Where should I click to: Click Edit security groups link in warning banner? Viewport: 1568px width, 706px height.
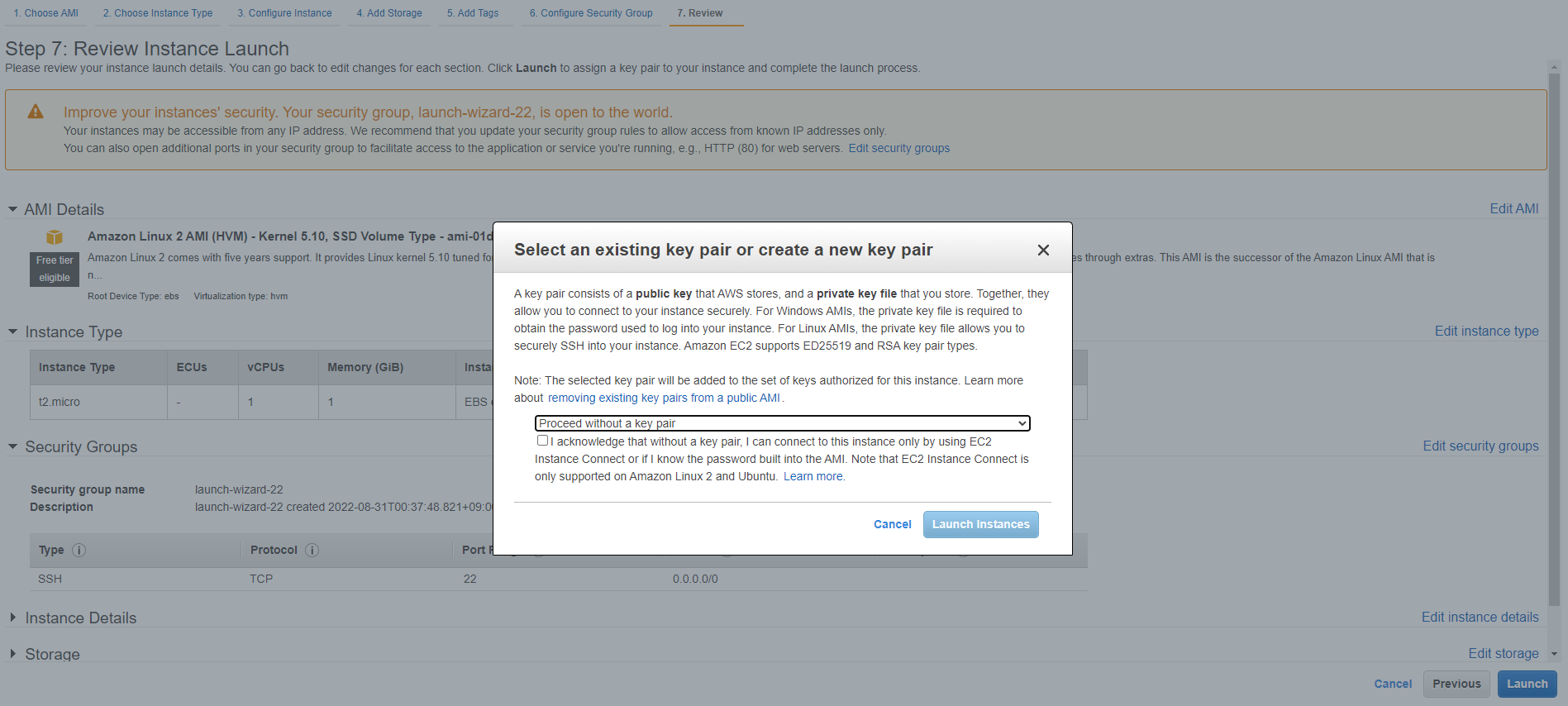(x=899, y=148)
